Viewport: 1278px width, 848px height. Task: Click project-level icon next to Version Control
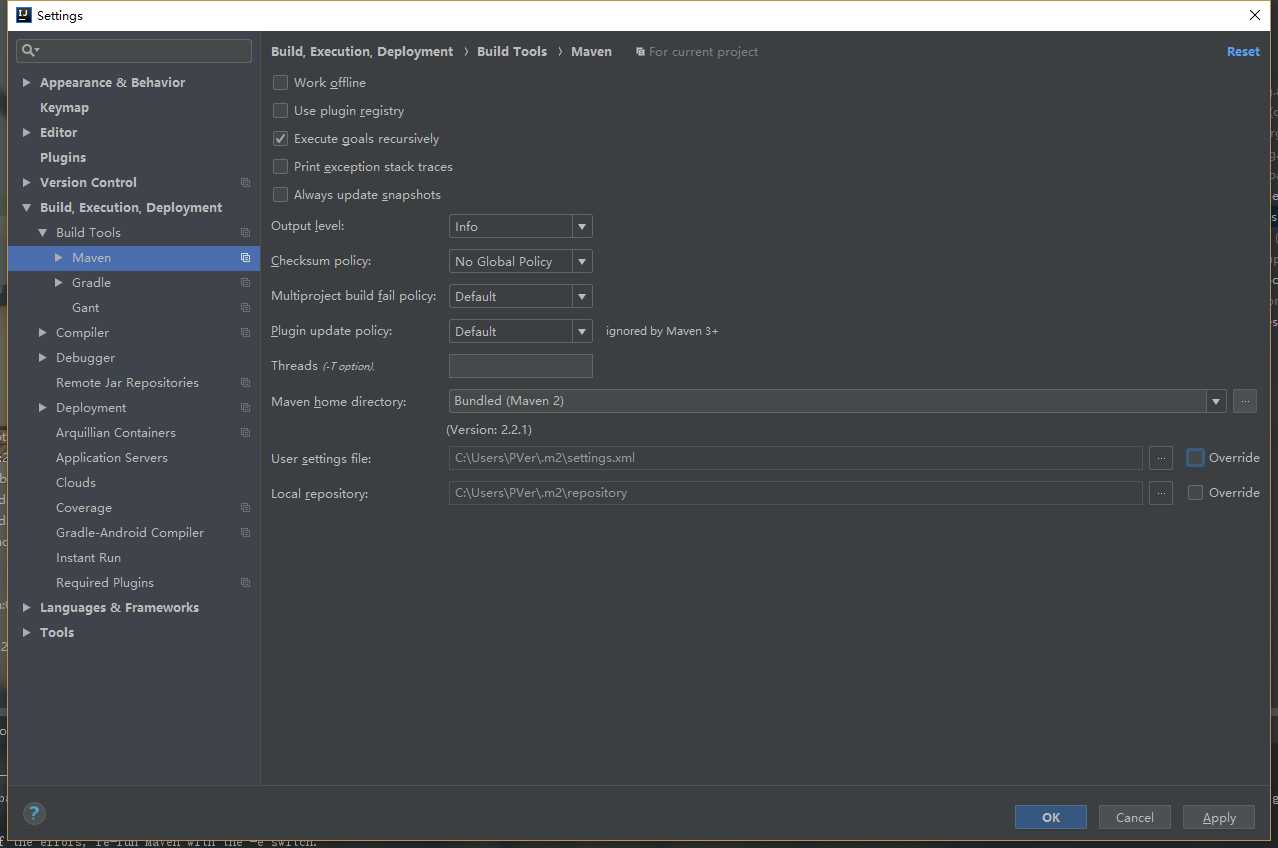pyautogui.click(x=245, y=182)
